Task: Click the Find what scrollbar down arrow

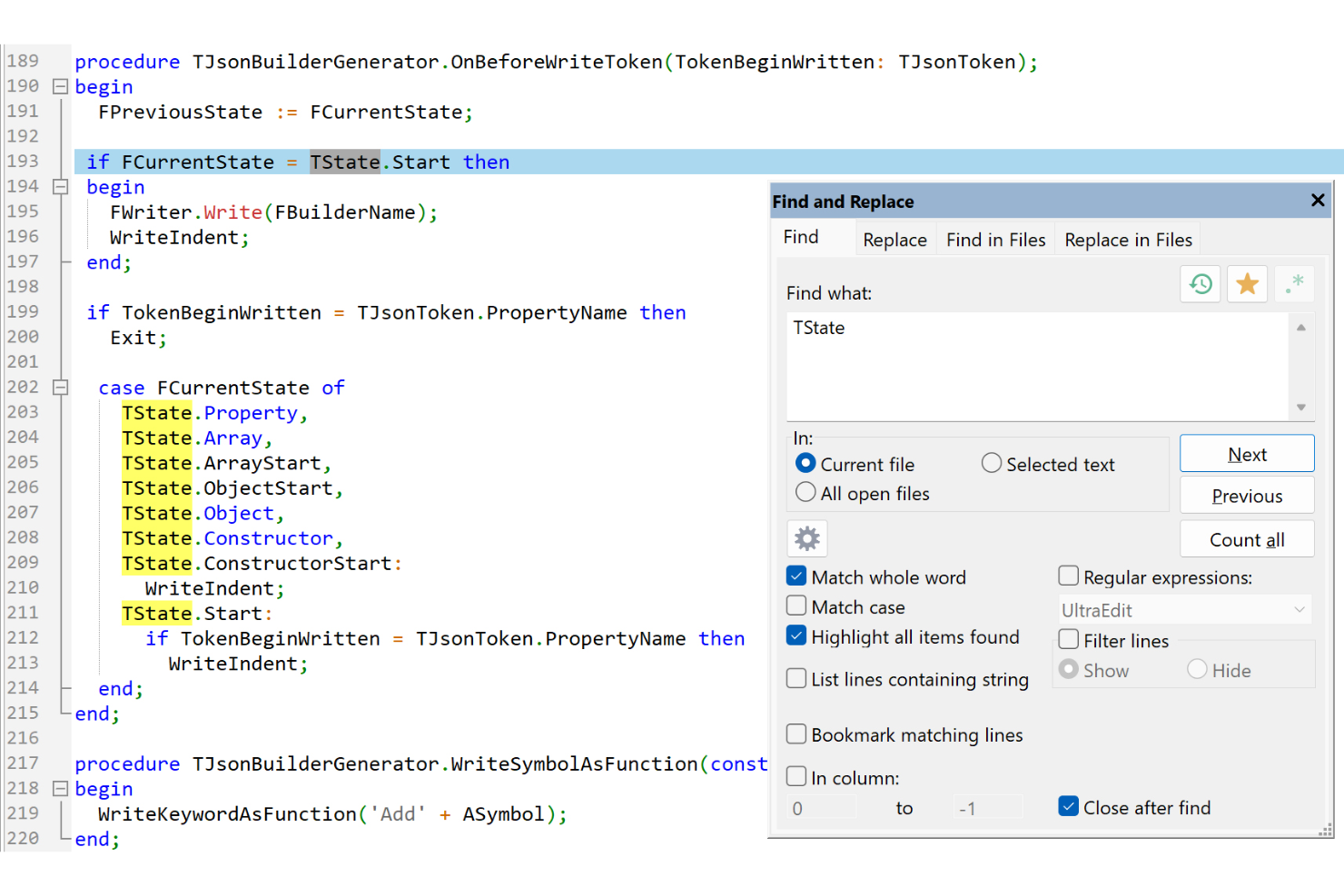Action: (1300, 408)
